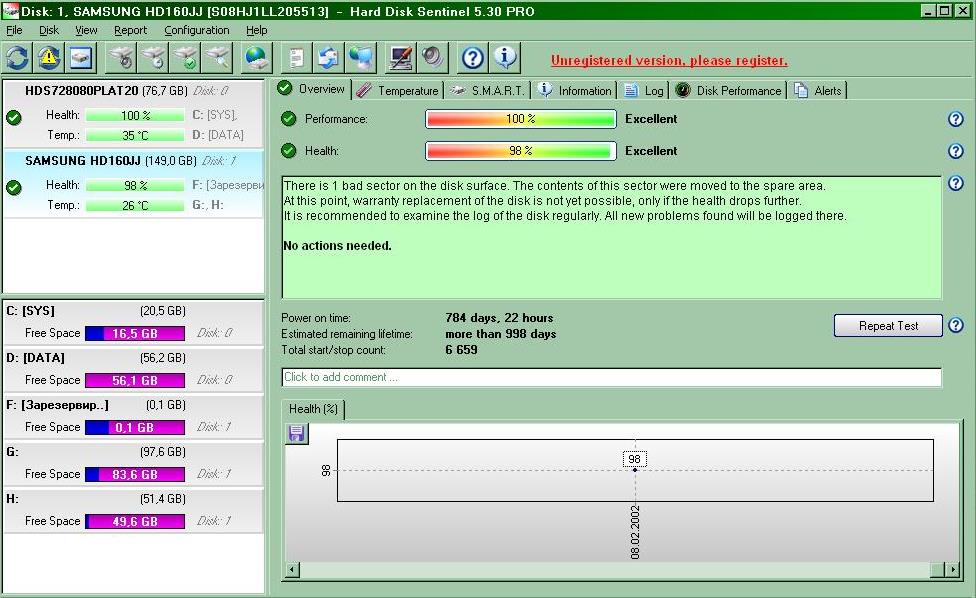Click help icon beside Health bar
Screen dimensions: 976x598
click(x=955, y=151)
